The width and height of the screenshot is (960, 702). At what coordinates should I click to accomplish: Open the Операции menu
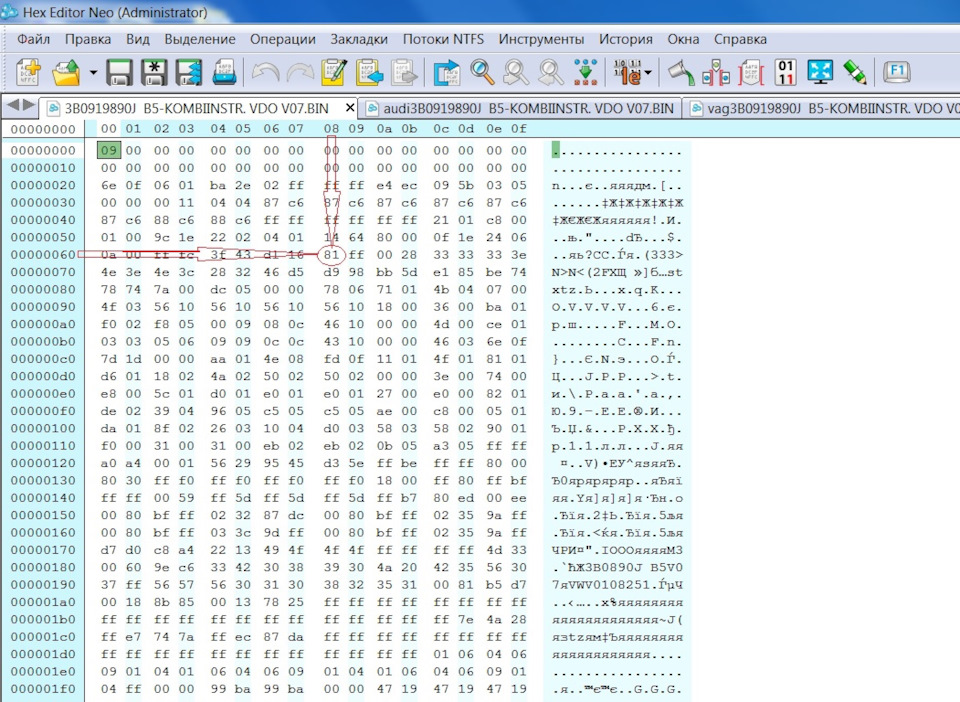(x=283, y=39)
